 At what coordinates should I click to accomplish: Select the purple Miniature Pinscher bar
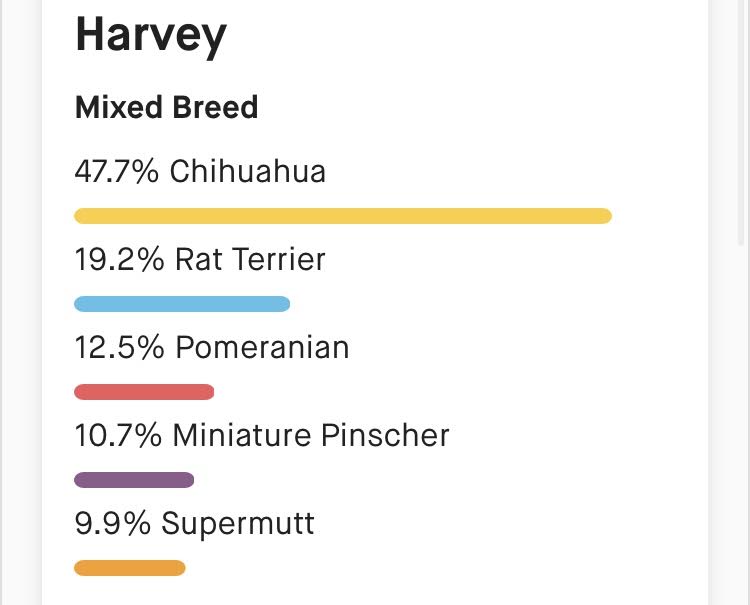[x=134, y=480]
